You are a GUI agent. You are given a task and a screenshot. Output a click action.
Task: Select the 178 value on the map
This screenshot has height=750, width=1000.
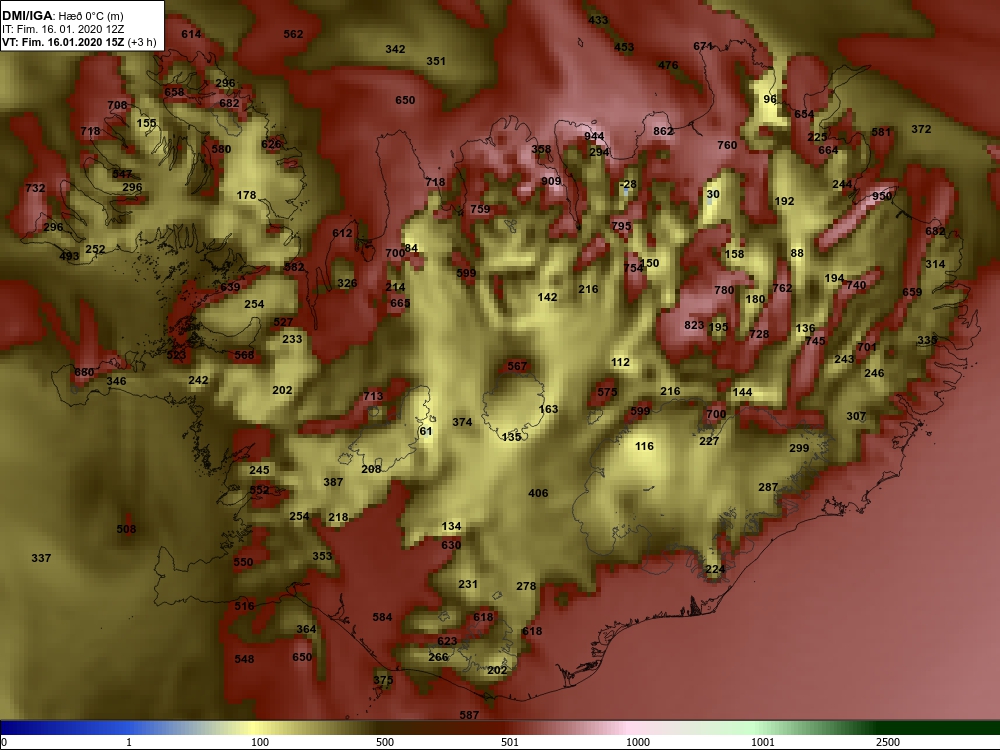246,196
